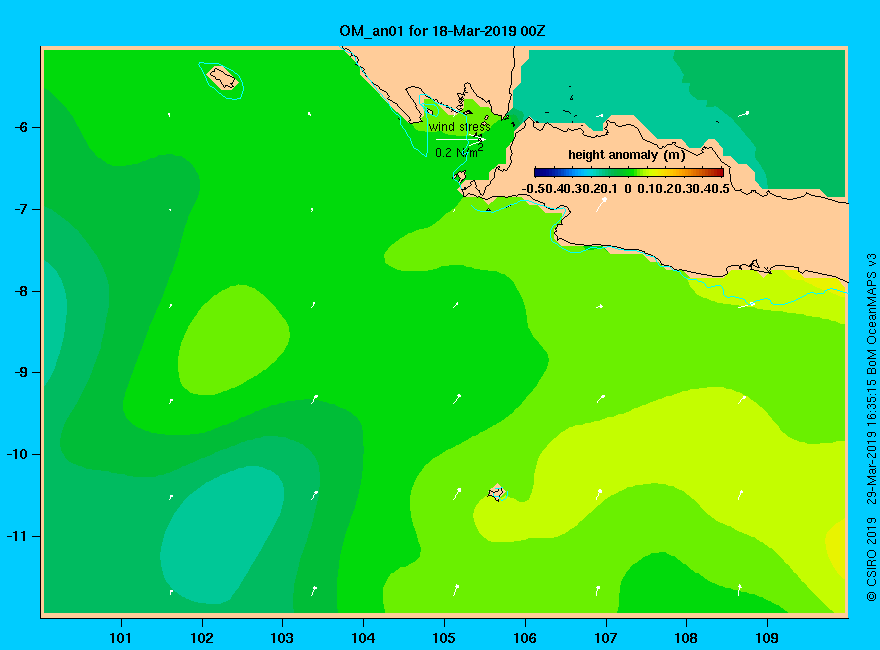Viewport: 880px width, 650px height.
Task: Select the -8 latitude axis label
Action: pyautogui.click(x=21, y=291)
